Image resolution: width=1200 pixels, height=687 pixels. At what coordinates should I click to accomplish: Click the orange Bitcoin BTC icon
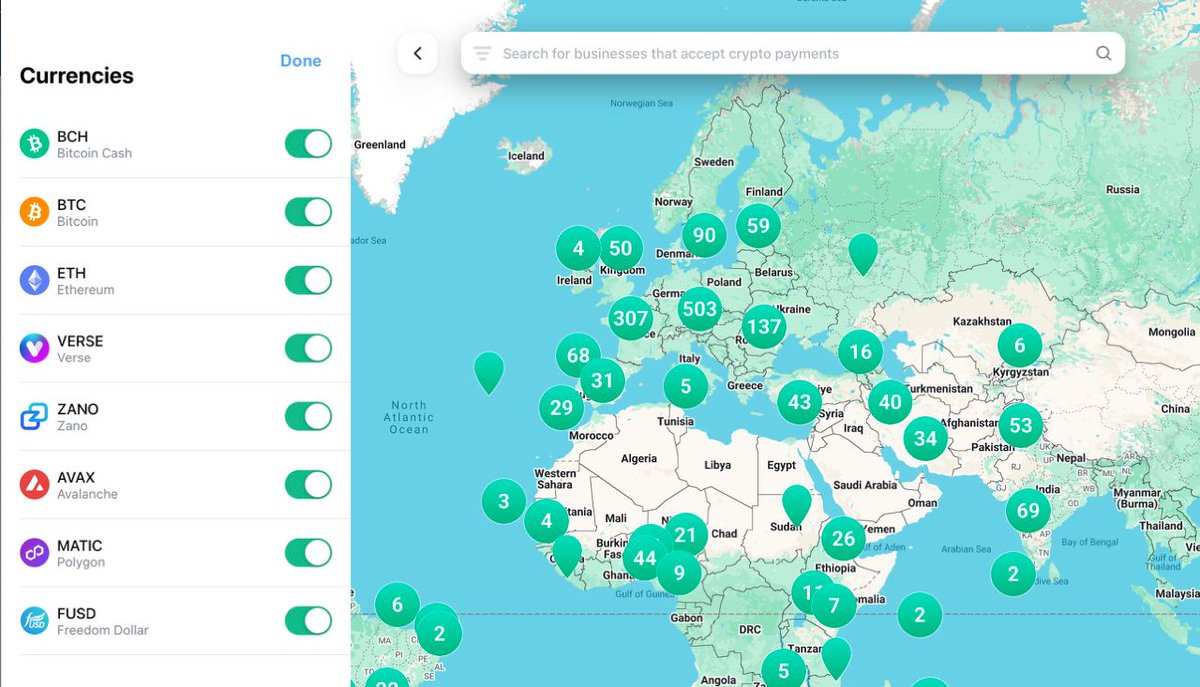pos(35,212)
